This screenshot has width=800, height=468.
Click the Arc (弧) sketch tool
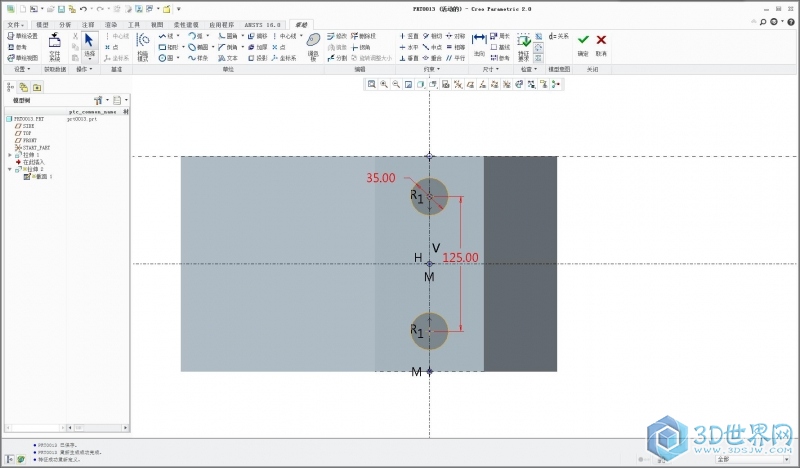[195, 36]
